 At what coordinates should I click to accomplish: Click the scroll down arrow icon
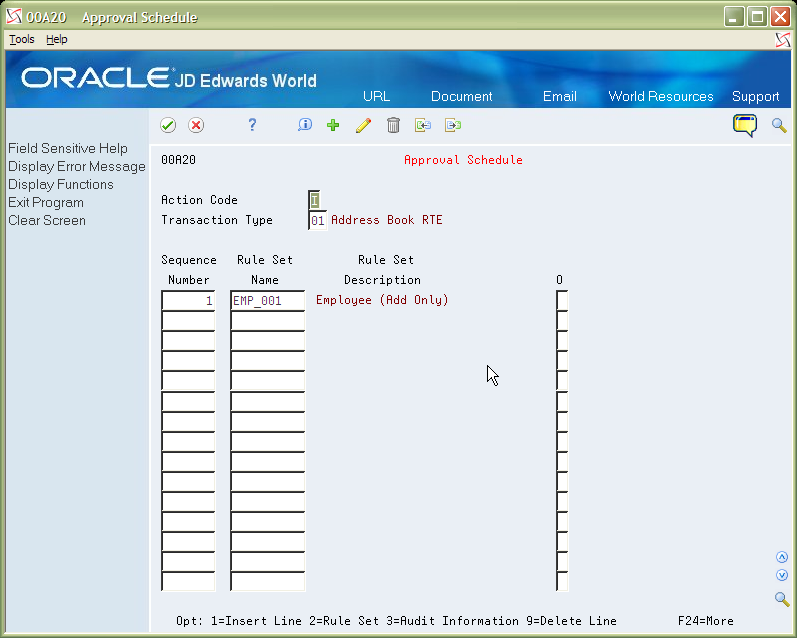[782, 575]
